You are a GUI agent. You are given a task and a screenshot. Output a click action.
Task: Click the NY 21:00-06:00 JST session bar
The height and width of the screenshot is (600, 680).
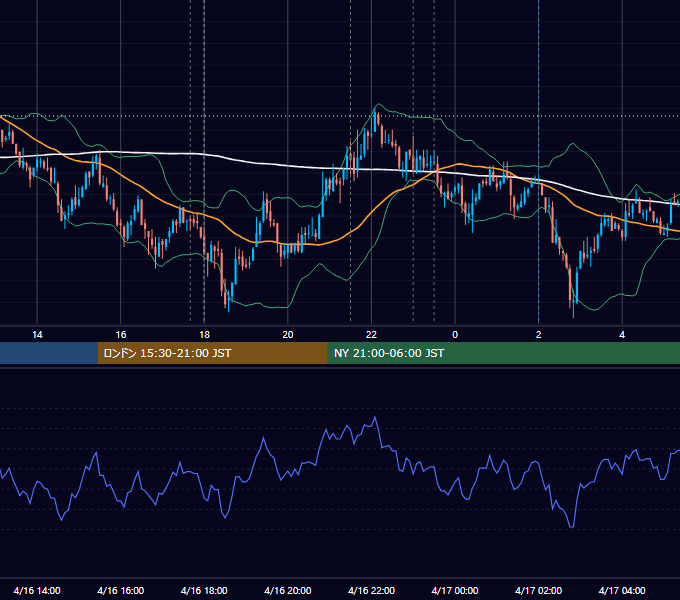coord(503,353)
